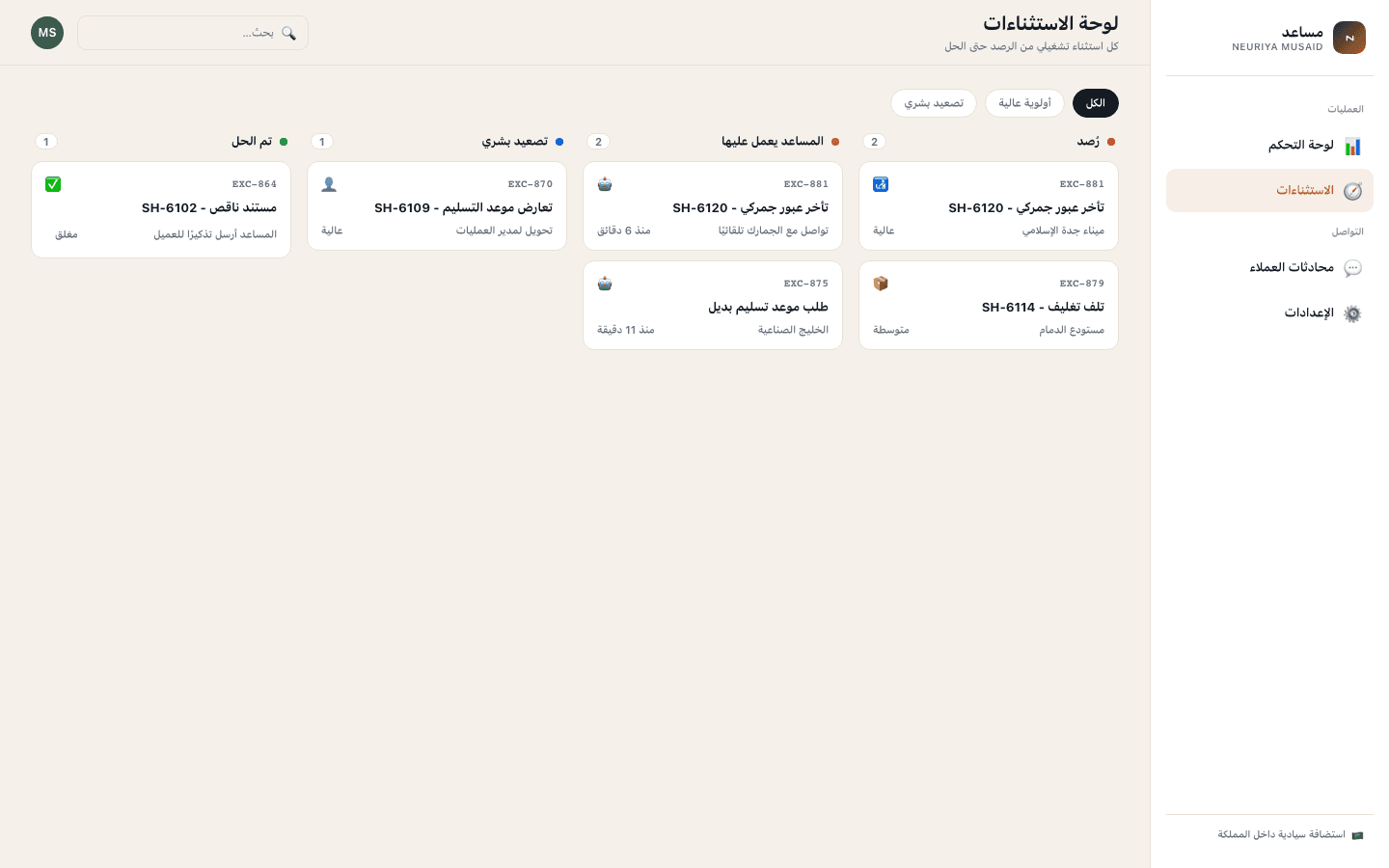The height and width of the screenshot is (868, 1389).
Task: Click count badge of تصعيد بشري column
Action: tap(322, 142)
